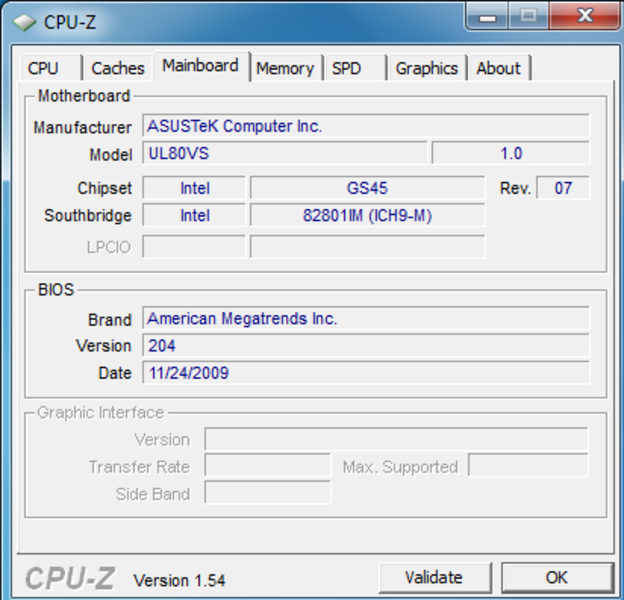Screen dimensions: 624x600
Task: Click the CPU-Z app icon in the title bar
Action: (25, 22)
